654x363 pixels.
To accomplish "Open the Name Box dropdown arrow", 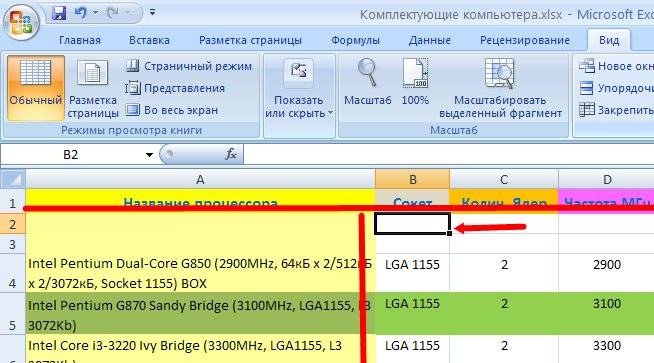I will point(149,155).
